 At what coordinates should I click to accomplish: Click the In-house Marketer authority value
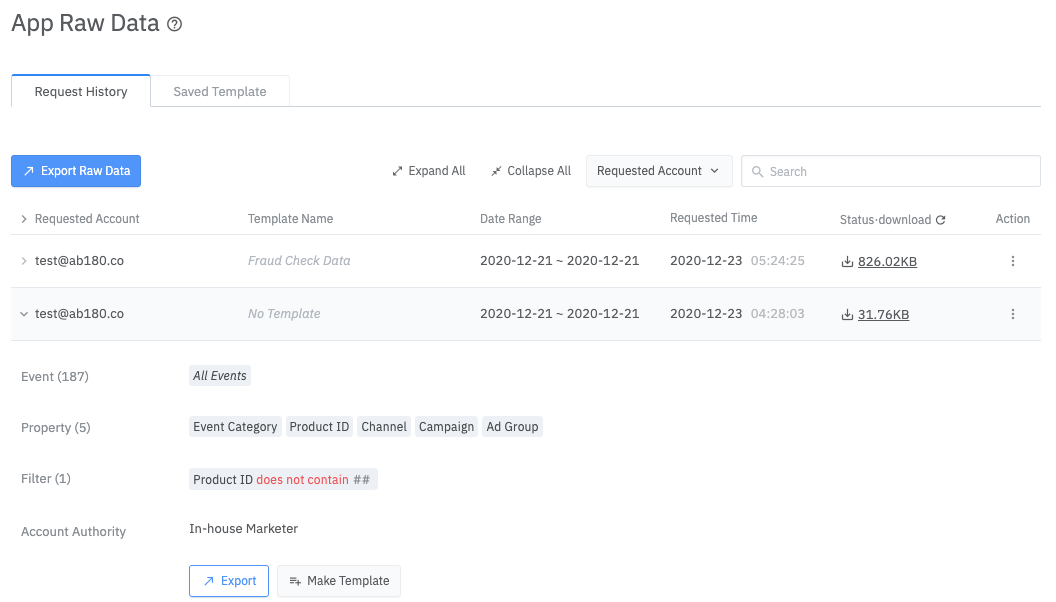243,529
